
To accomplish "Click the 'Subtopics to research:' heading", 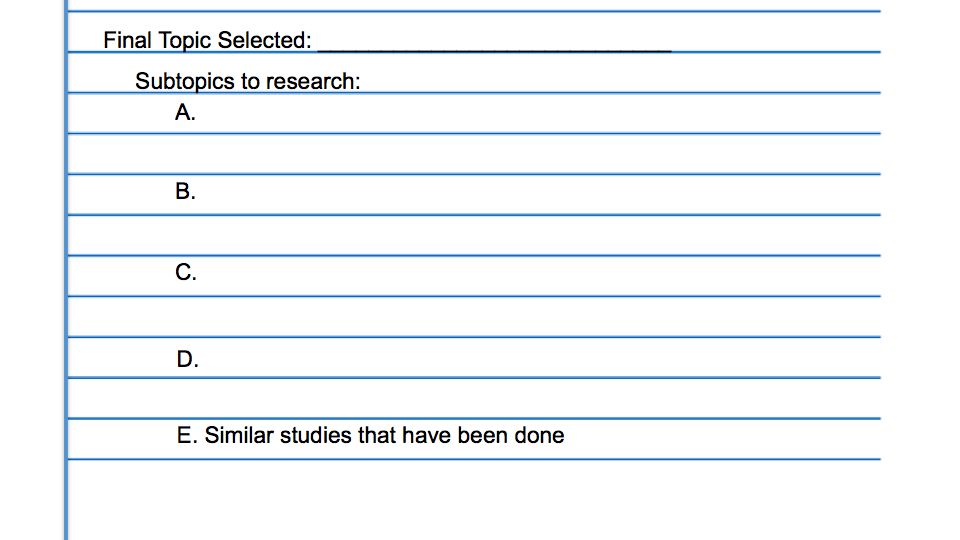I will [247, 81].
